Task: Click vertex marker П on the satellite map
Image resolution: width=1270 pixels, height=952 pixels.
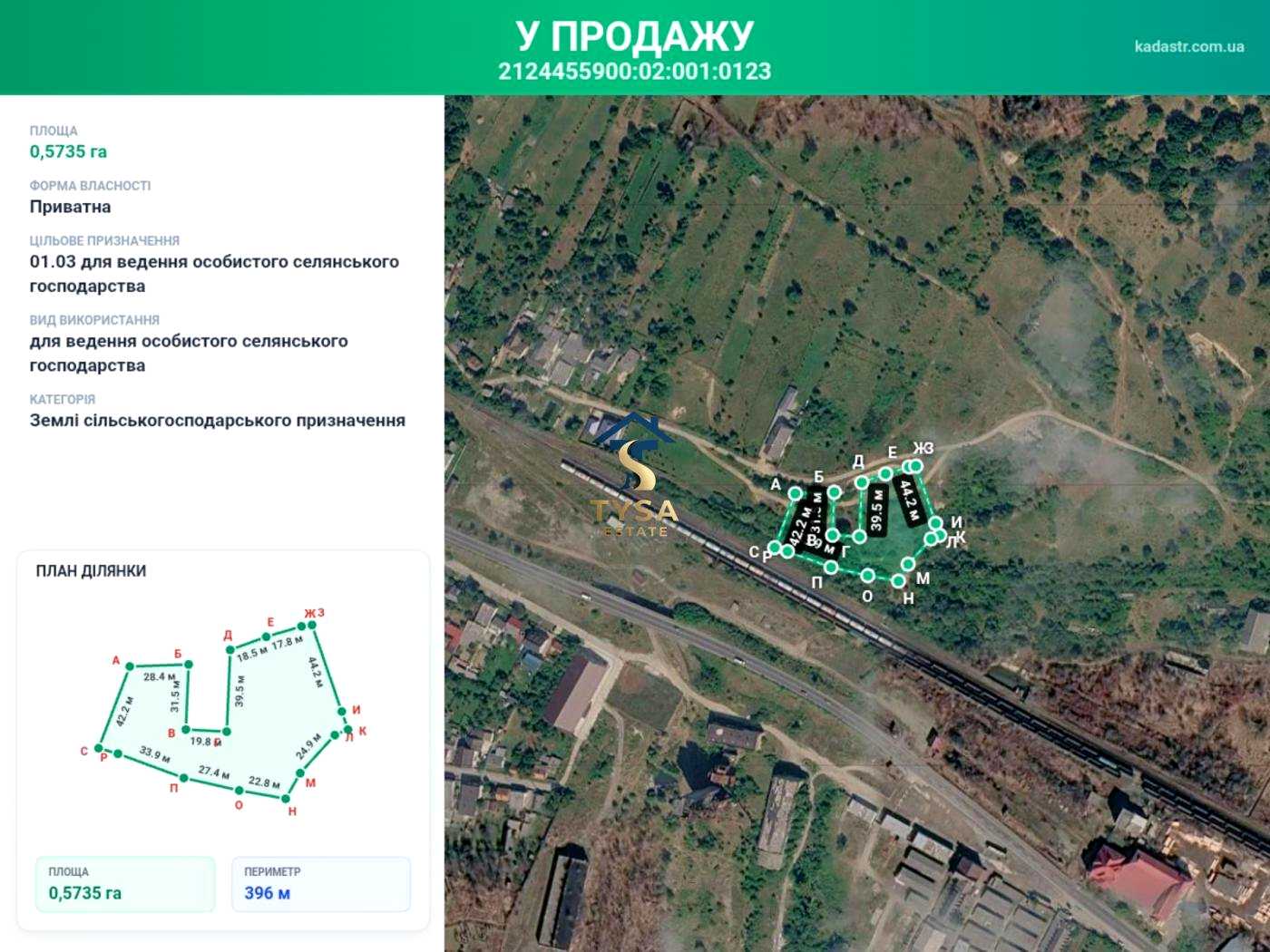Action: pos(831,568)
